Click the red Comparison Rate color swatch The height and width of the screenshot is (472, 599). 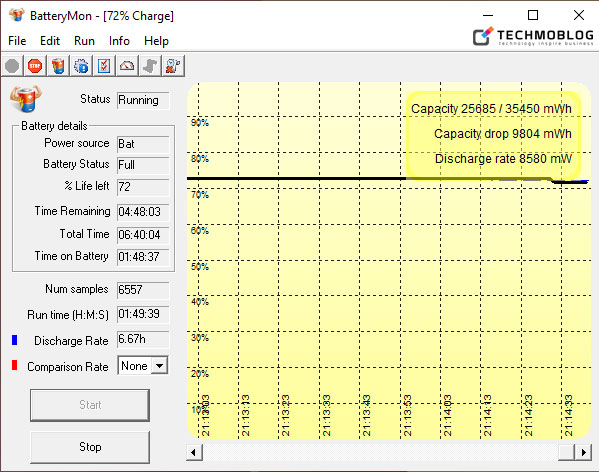[x=15, y=365]
